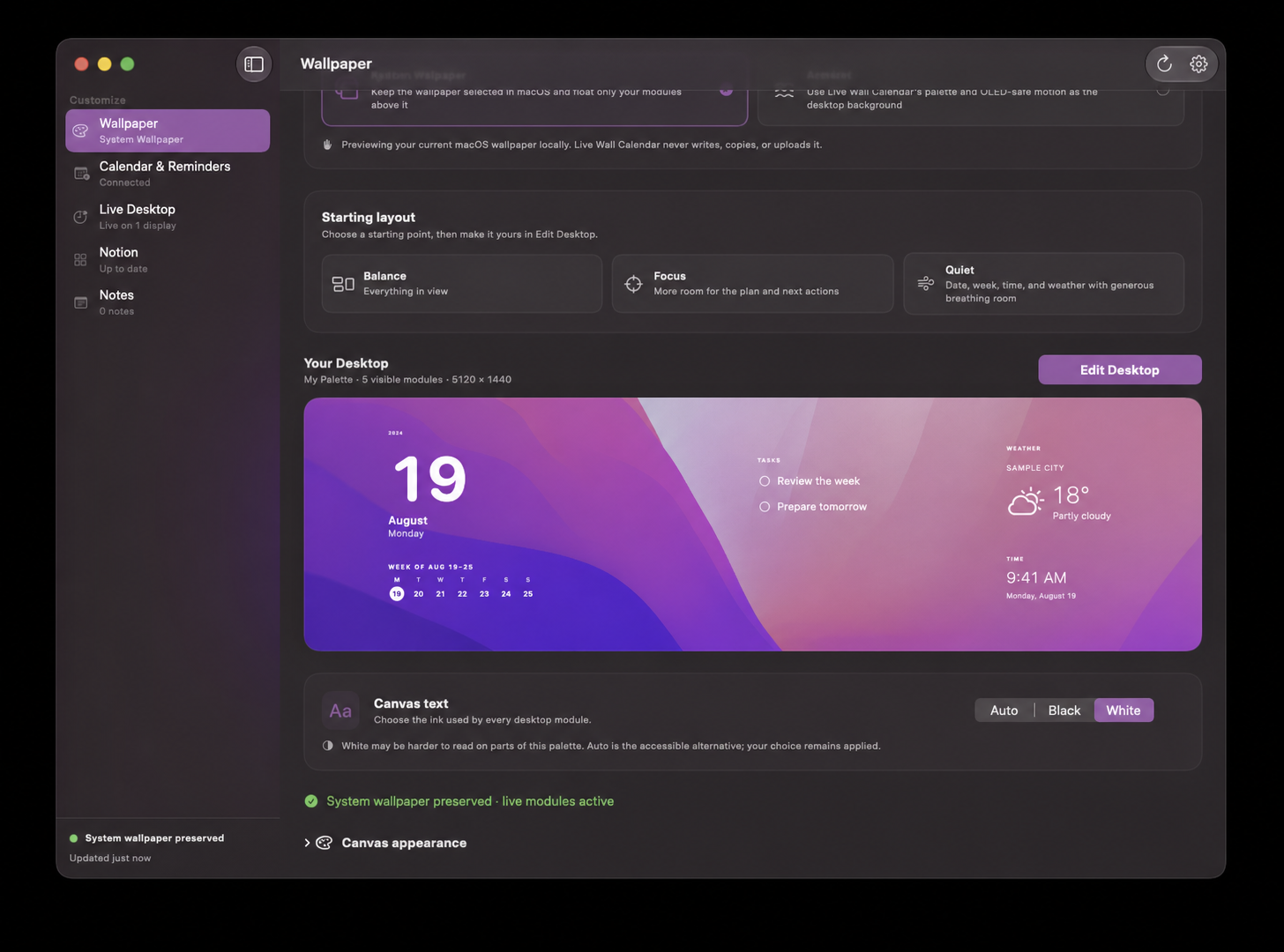Click the Live Desktop sidebar icon
The image size is (1284, 952).
(x=80, y=217)
